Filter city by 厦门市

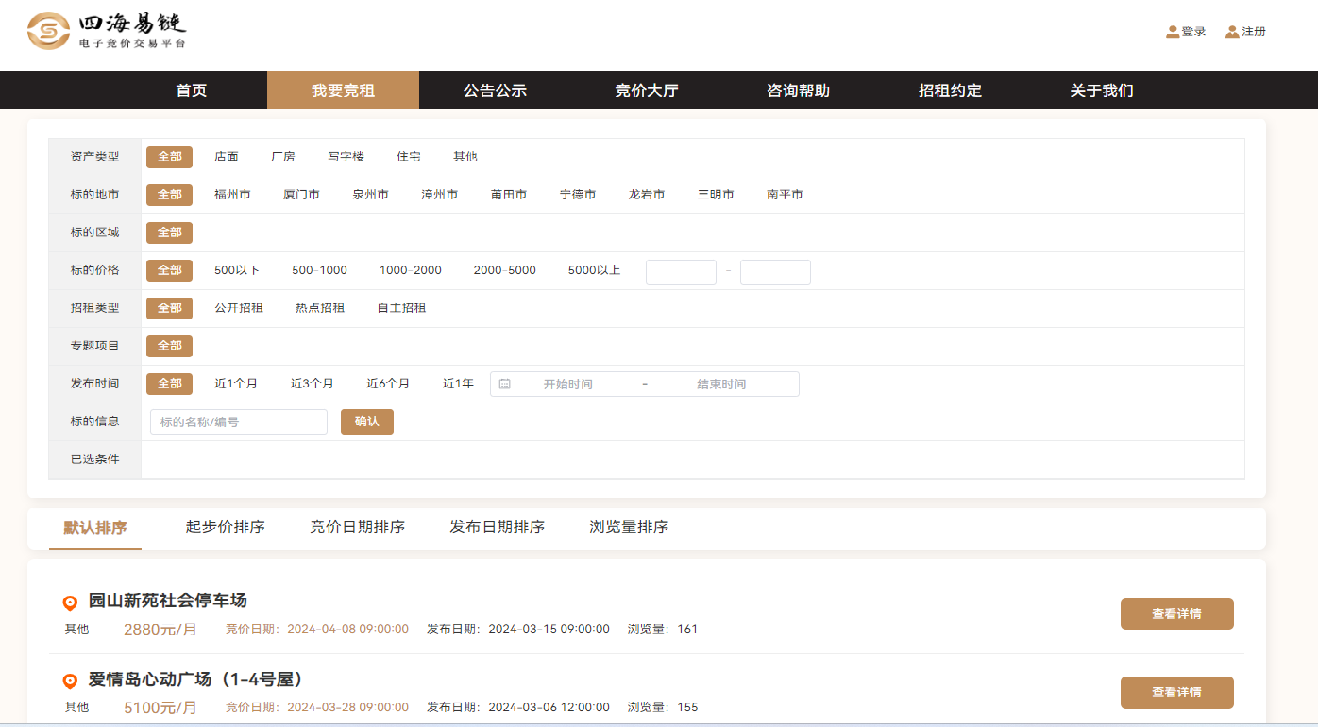point(301,195)
